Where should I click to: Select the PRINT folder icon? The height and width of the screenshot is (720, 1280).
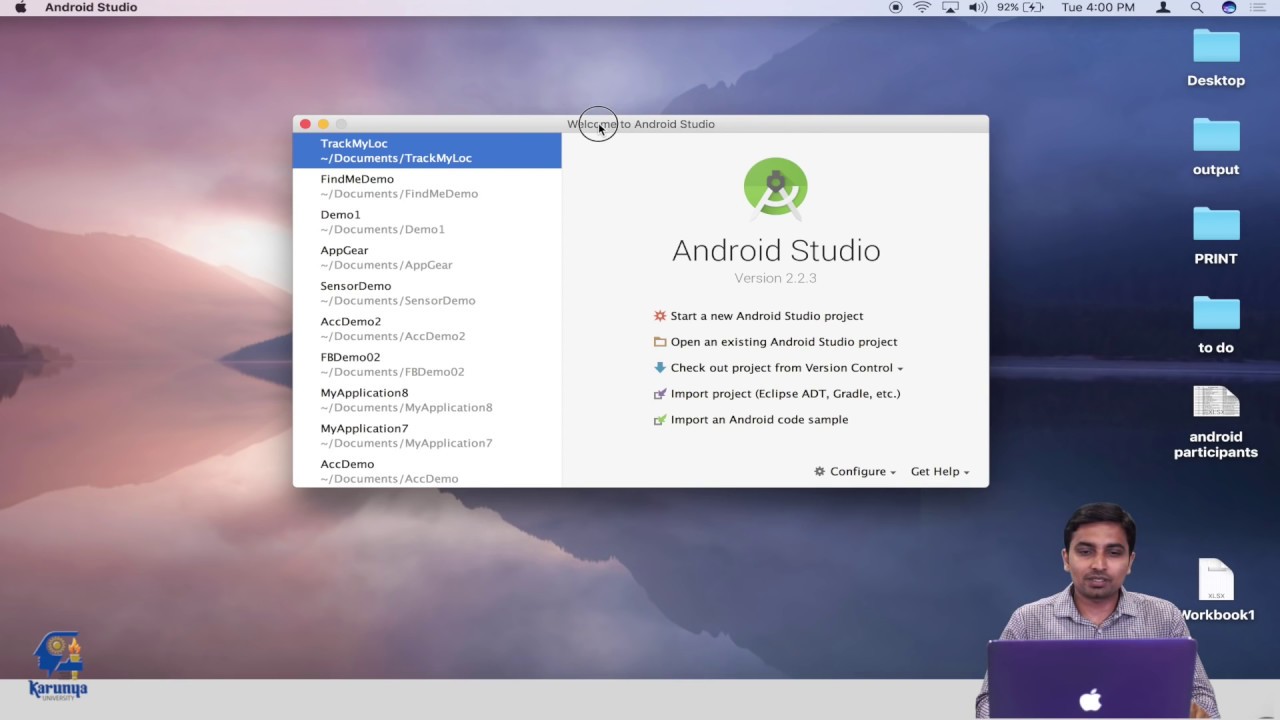[1216, 224]
